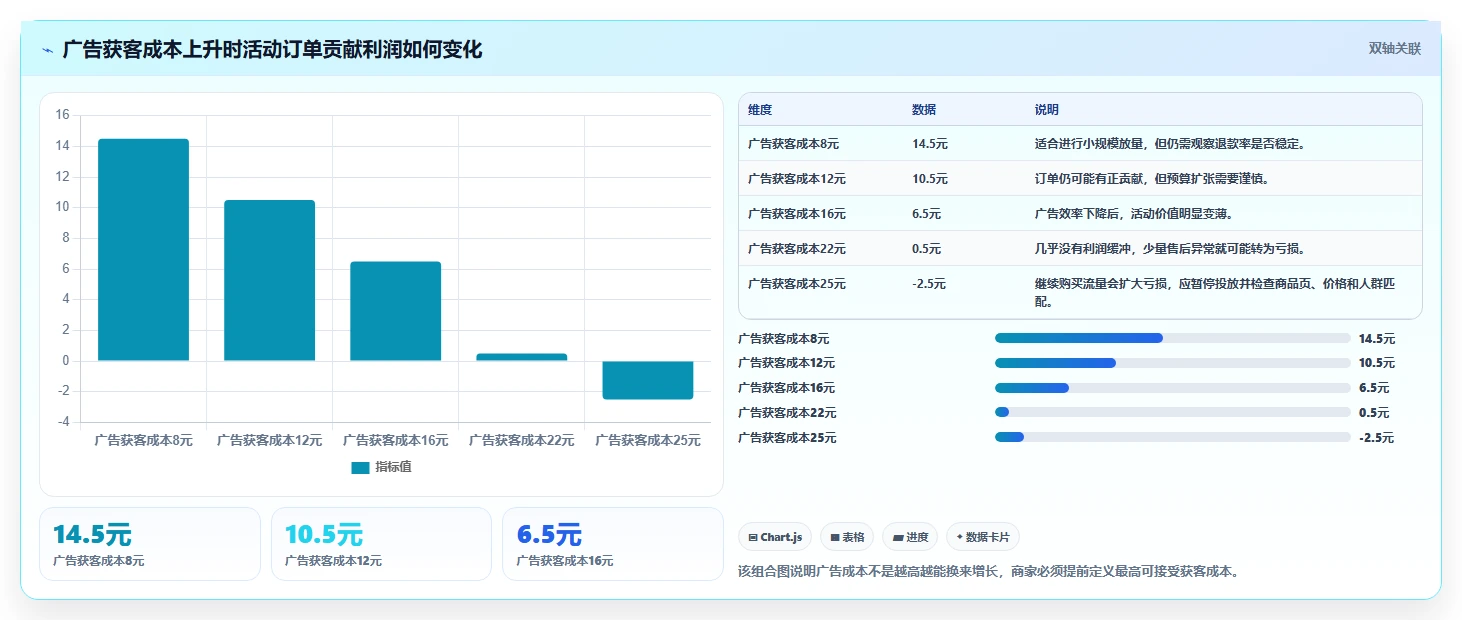Click the lightning icon beside the title

click(48, 50)
